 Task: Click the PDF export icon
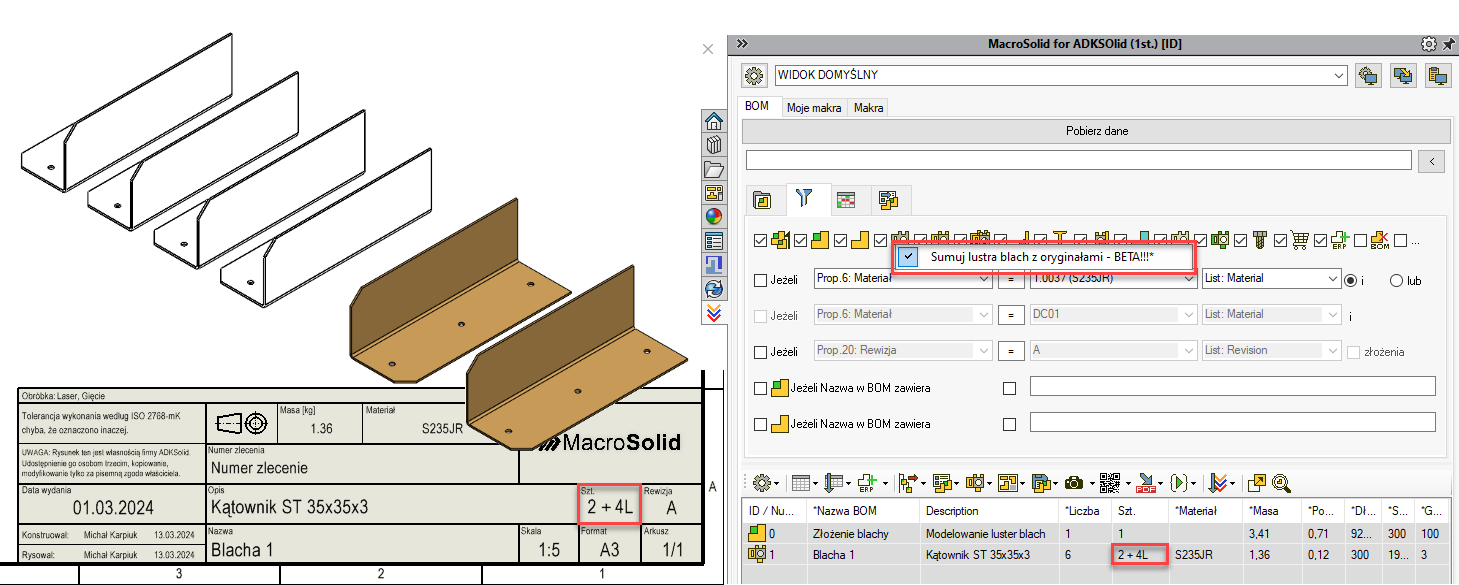point(1146,483)
